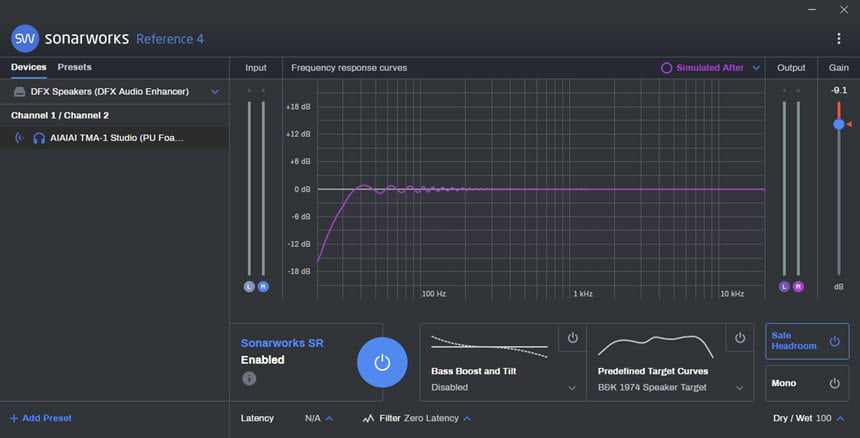
Task: Click the Enabled status text
Action: pyautogui.click(x=262, y=360)
